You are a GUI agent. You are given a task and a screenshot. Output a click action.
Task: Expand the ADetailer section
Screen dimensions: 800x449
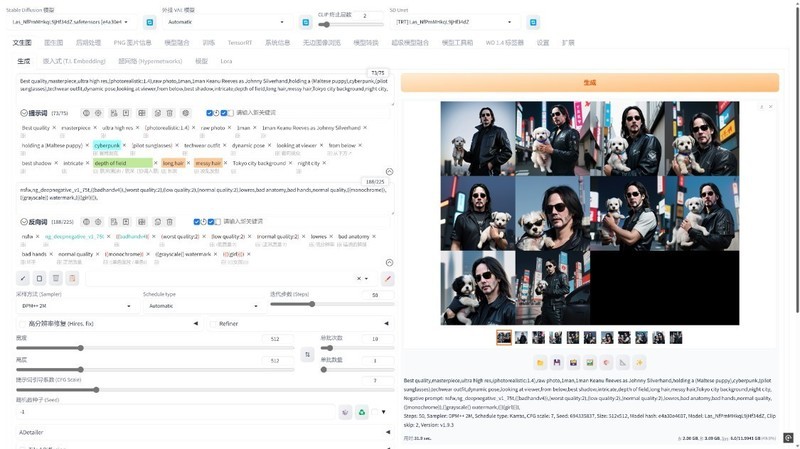pyautogui.click(x=200, y=432)
